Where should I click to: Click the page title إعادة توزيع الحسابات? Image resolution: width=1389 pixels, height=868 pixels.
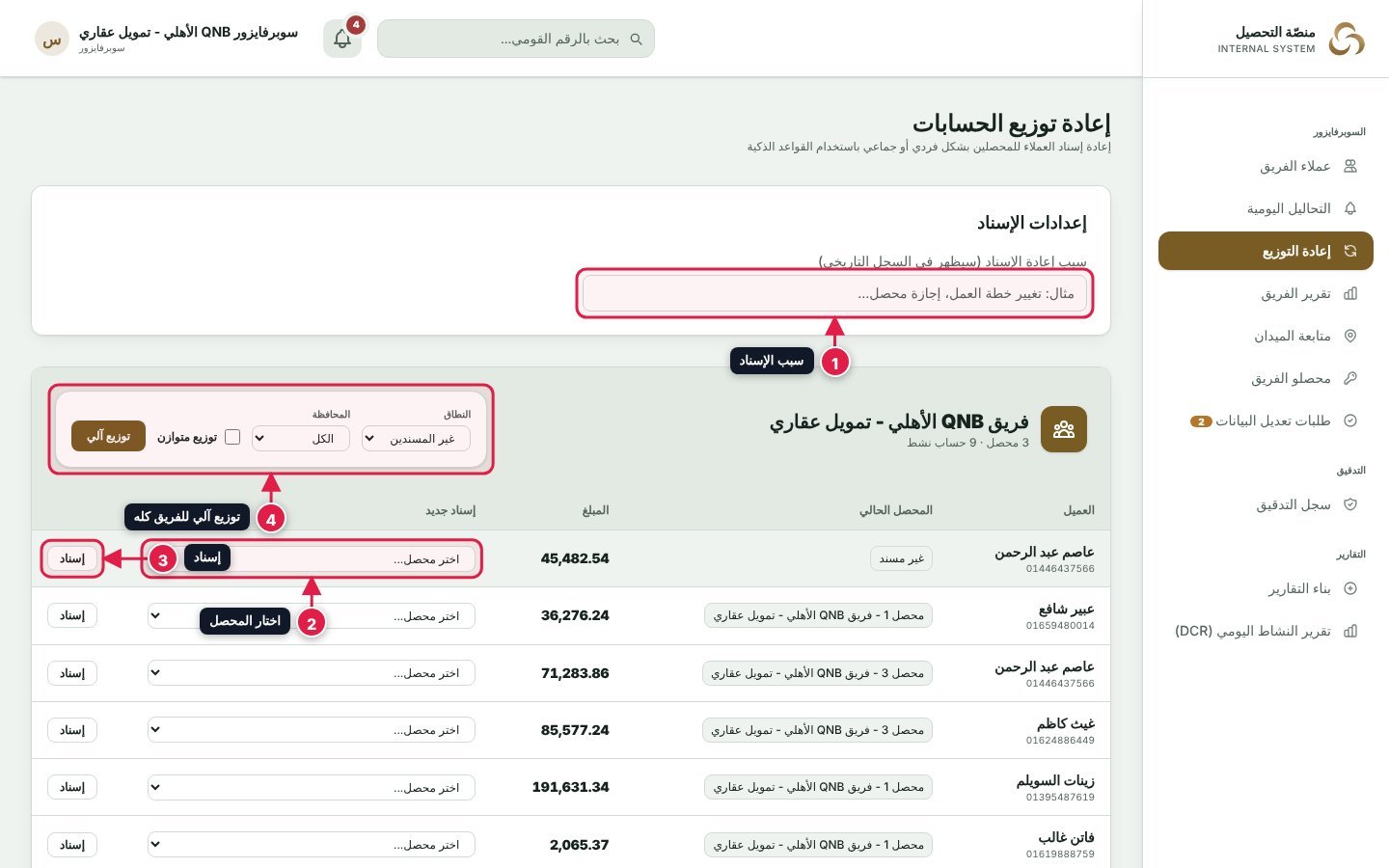1012,123
